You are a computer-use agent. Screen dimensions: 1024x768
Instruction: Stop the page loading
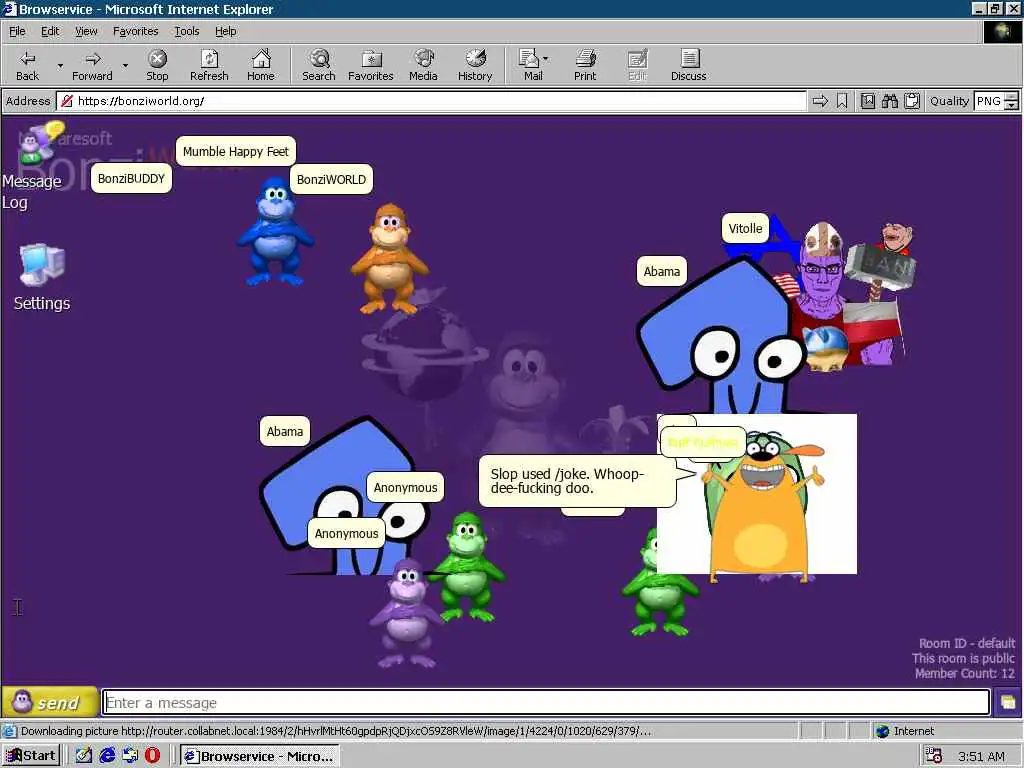157,65
